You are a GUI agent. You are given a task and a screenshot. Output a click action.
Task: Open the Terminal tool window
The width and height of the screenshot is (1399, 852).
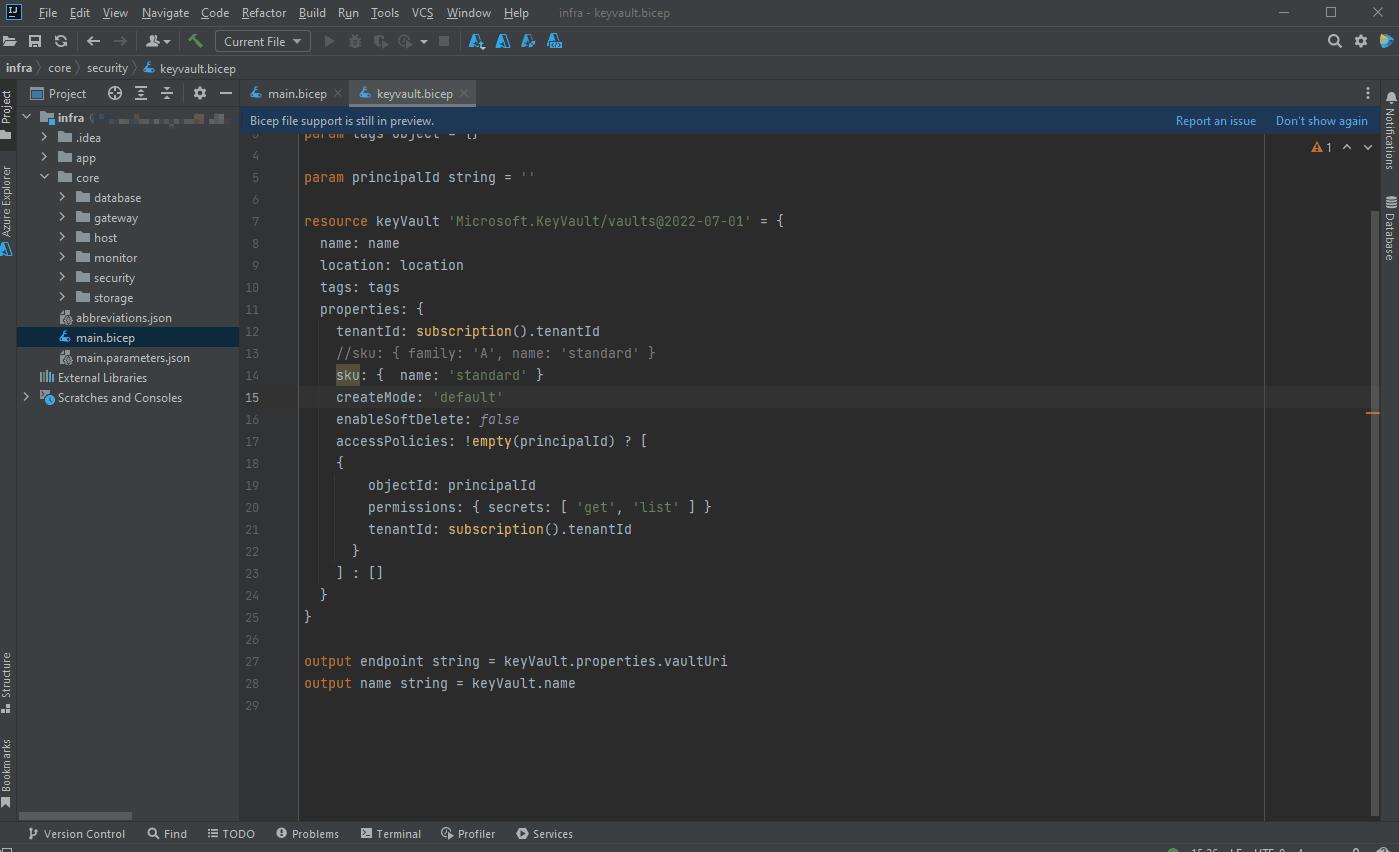coord(390,833)
